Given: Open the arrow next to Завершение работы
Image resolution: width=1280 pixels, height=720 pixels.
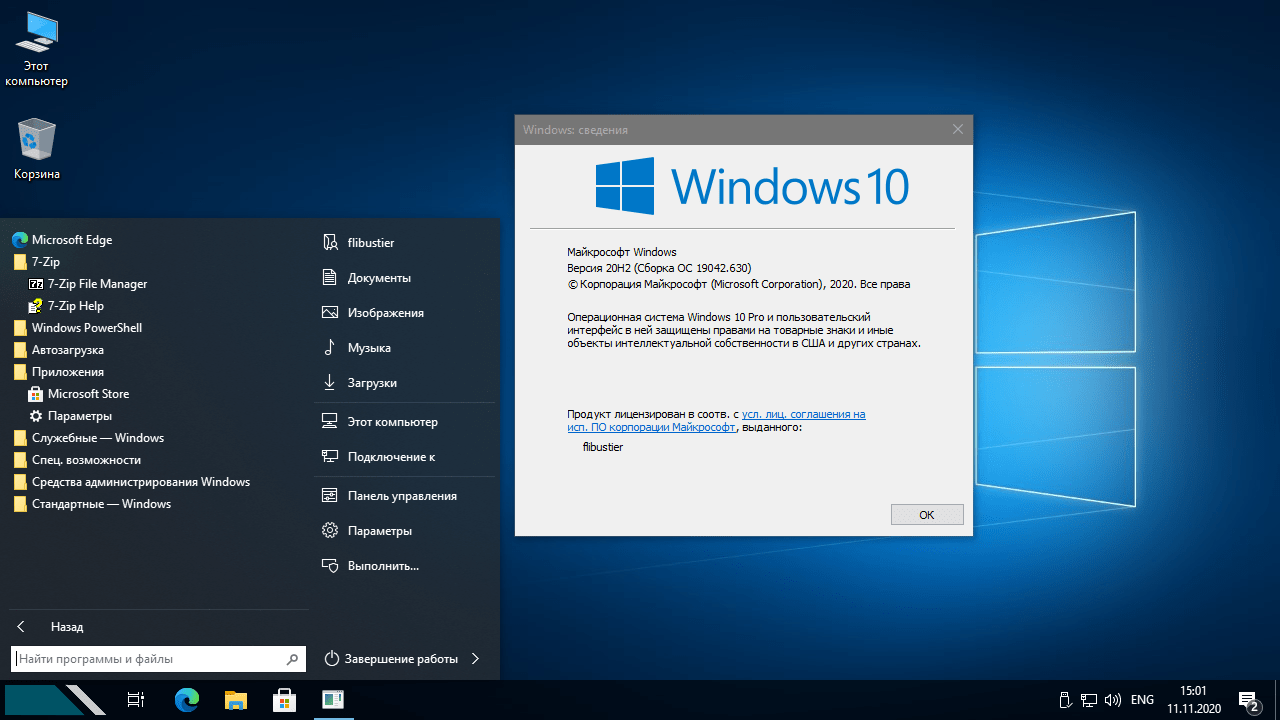Looking at the screenshot, I should click(474, 658).
